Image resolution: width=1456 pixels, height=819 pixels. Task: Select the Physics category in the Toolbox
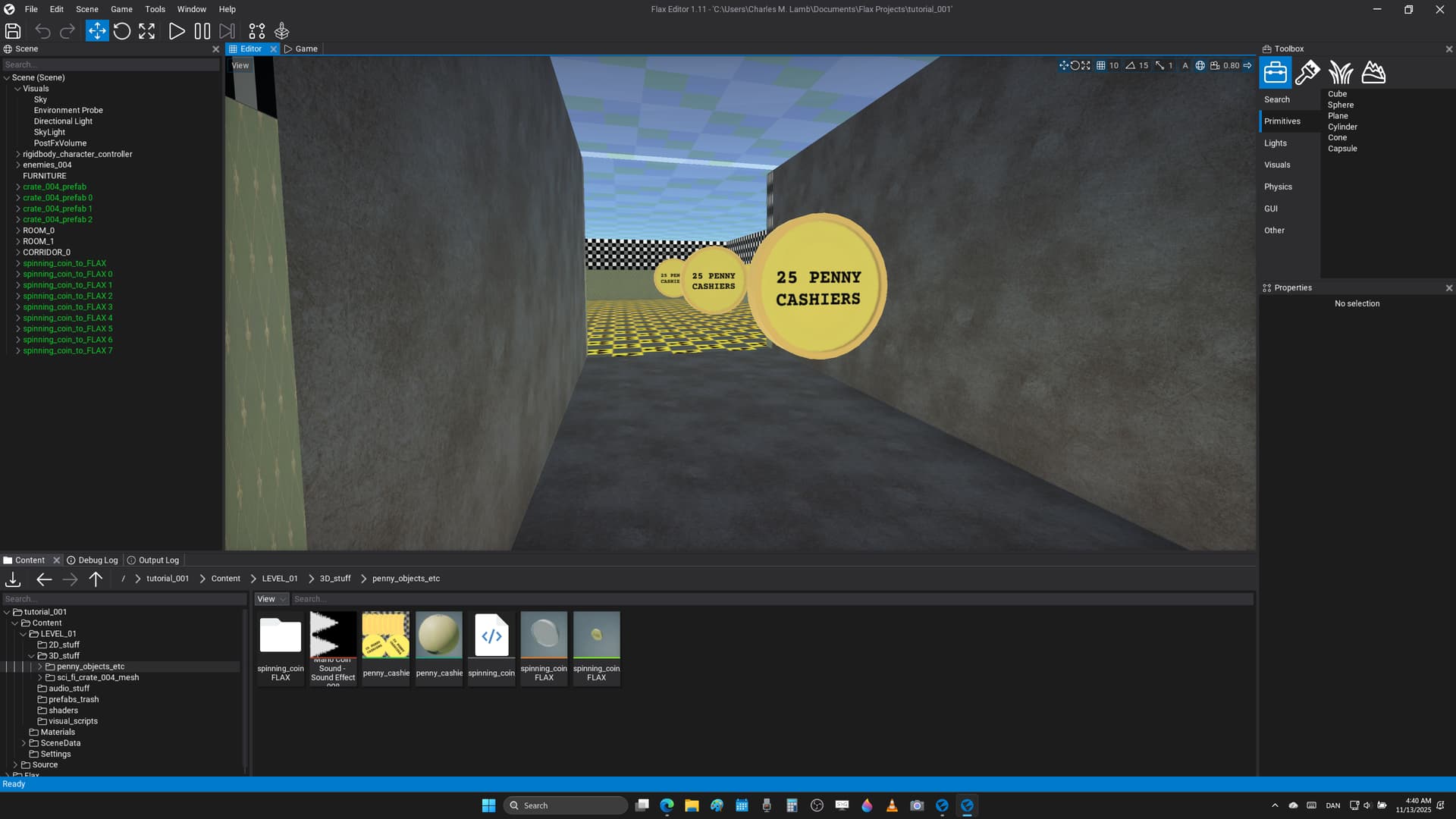[1278, 187]
